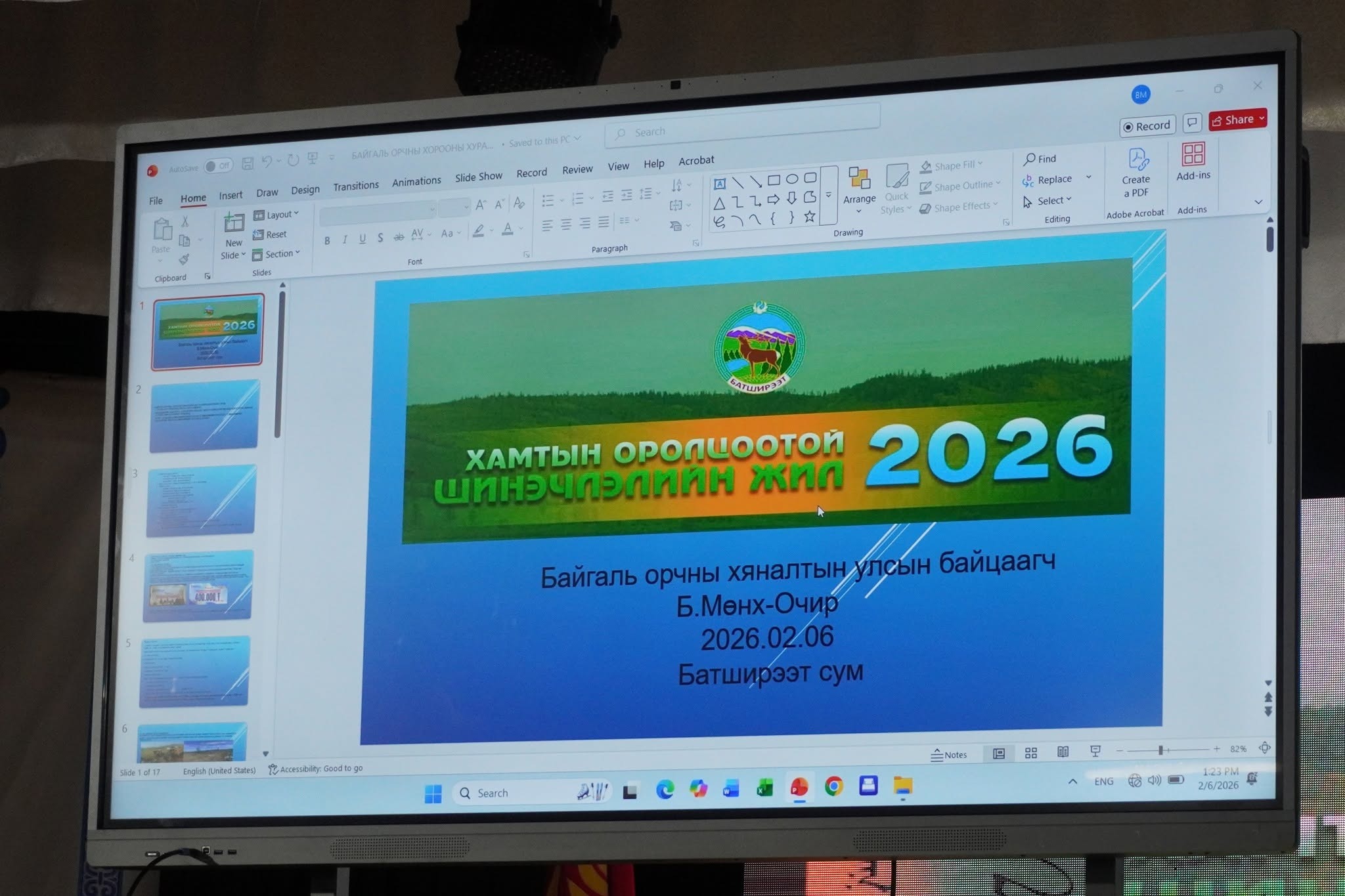Fit slide to current window

1264,748
